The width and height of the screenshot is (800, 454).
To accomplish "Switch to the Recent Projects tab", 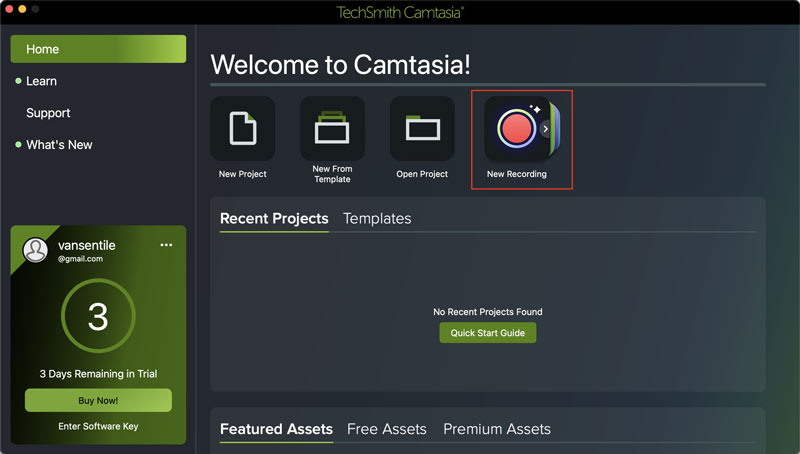I will tap(274, 219).
